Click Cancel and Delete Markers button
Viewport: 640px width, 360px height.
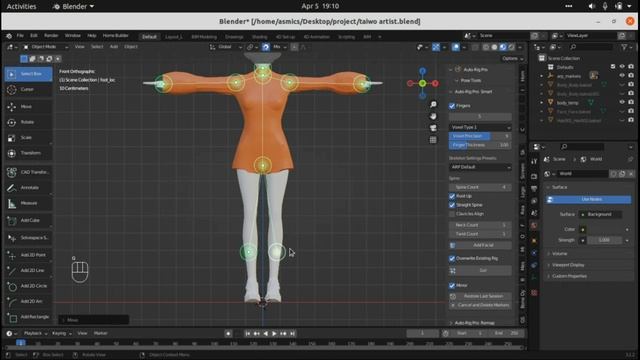tap(480, 305)
